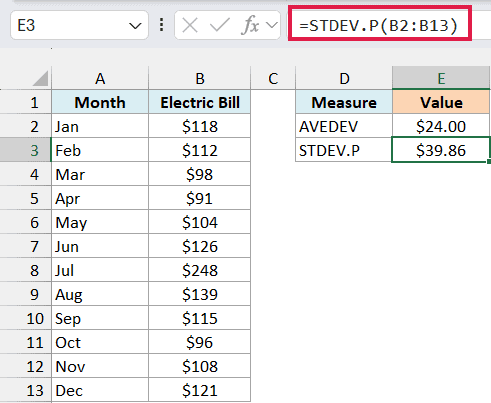Select the Jul cell
The height and width of the screenshot is (403, 491).
100,270
